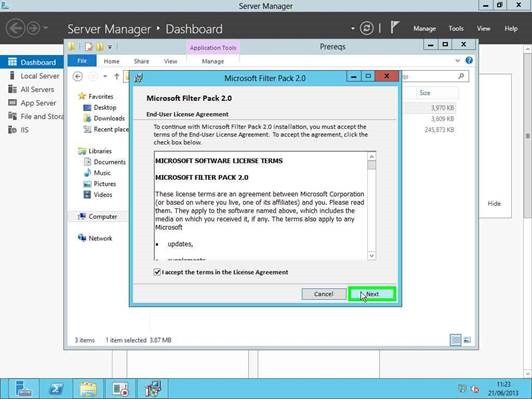Click Explorer back arrow button

pos(78,76)
